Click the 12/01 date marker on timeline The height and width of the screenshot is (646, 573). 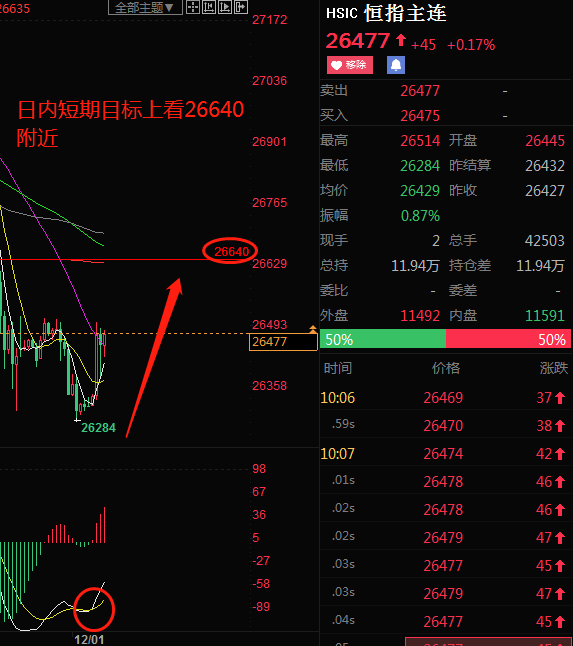(89, 639)
